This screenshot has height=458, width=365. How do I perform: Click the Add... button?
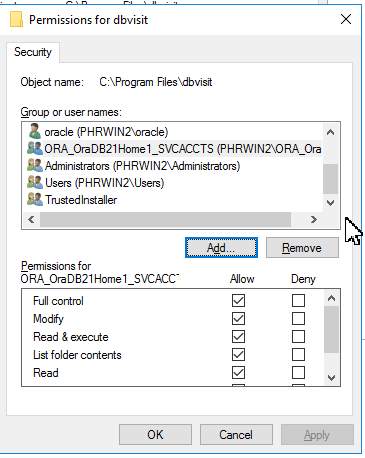(x=221, y=248)
